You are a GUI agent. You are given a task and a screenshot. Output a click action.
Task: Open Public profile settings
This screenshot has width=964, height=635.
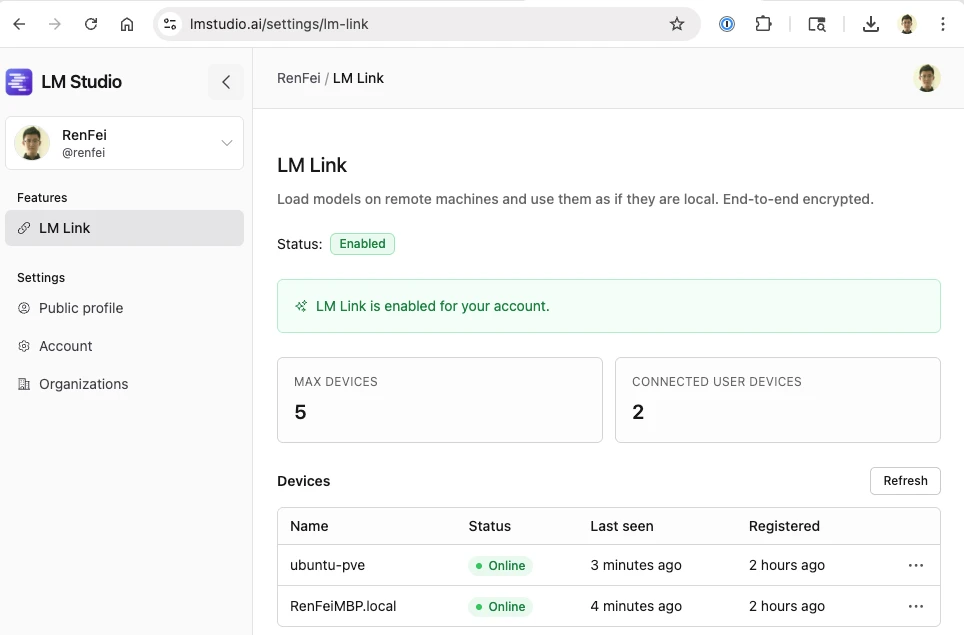(x=81, y=308)
